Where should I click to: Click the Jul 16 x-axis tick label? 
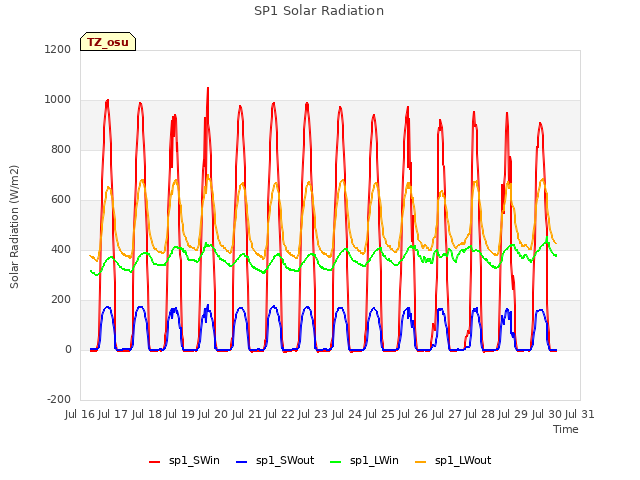point(80,414)
